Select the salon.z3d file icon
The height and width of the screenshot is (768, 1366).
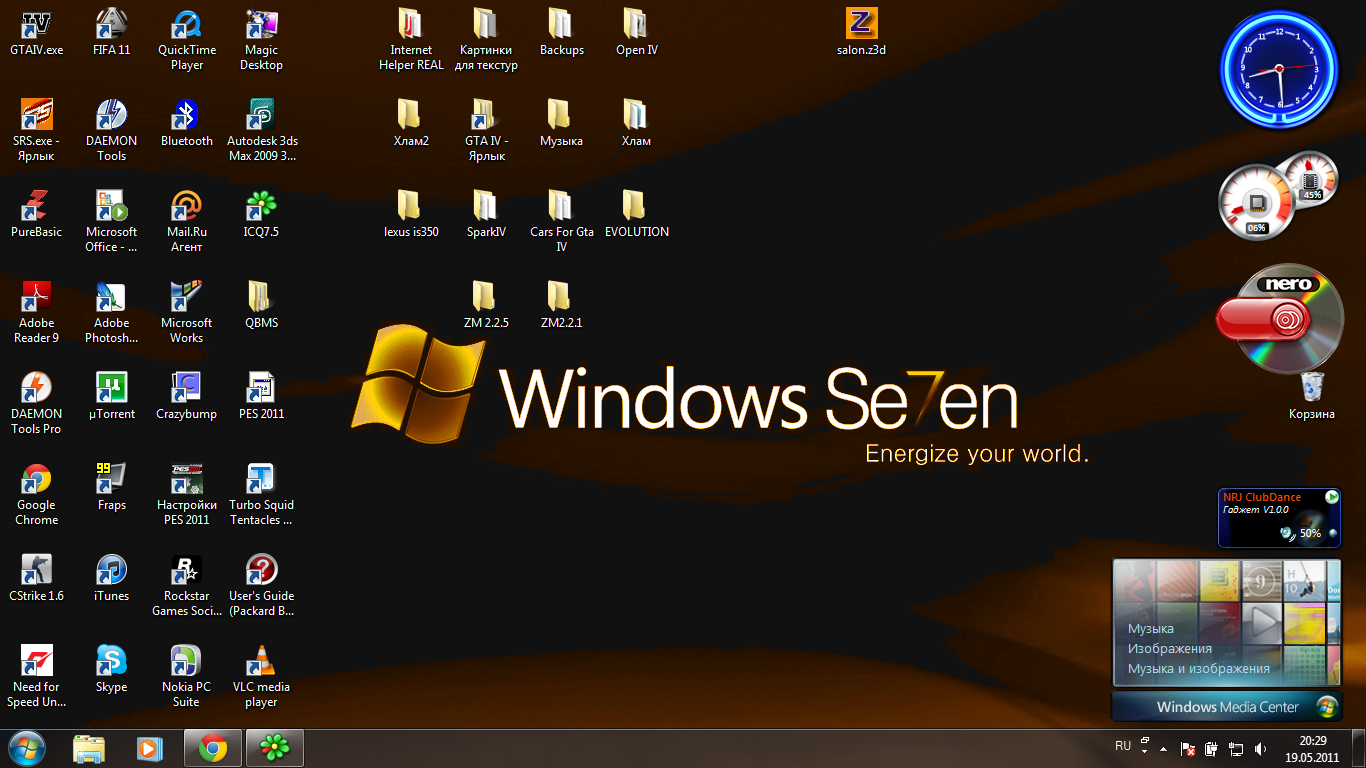click(x=861, y=32)
